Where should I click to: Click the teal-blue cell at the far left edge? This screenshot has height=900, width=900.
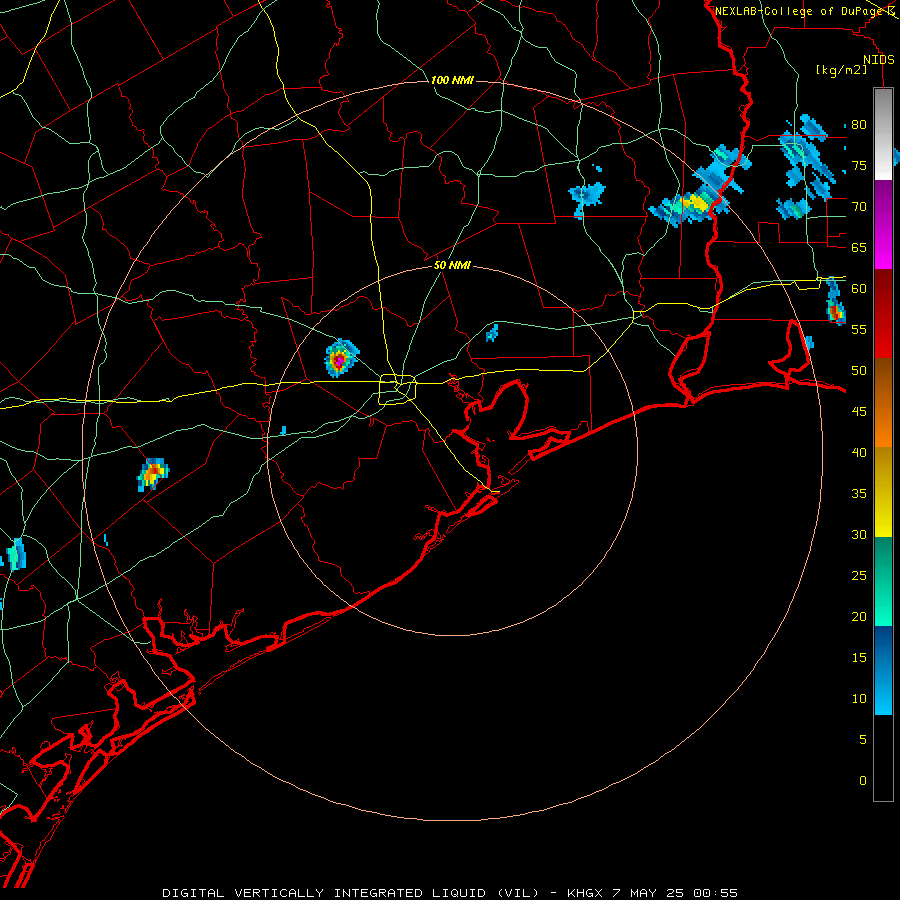pyautogui.click(x=16, y=554)
